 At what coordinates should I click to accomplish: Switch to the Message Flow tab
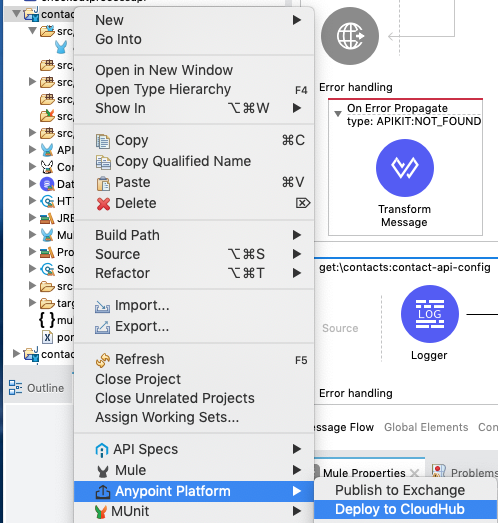[344, 427]
